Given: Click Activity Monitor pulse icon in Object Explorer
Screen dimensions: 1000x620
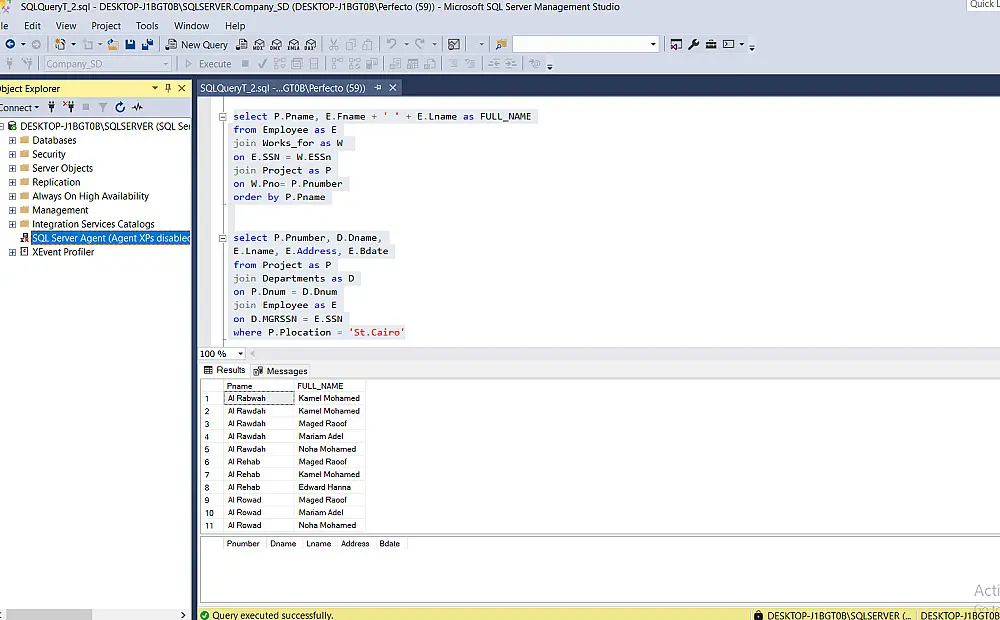Looking at the screenshot, I should 137,107.
